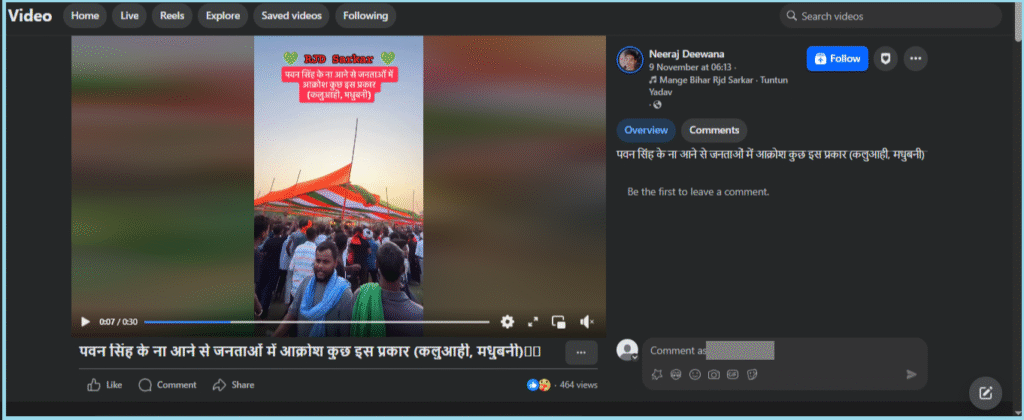
Task: Open more options next to Follow
Action: pos(915,59)
